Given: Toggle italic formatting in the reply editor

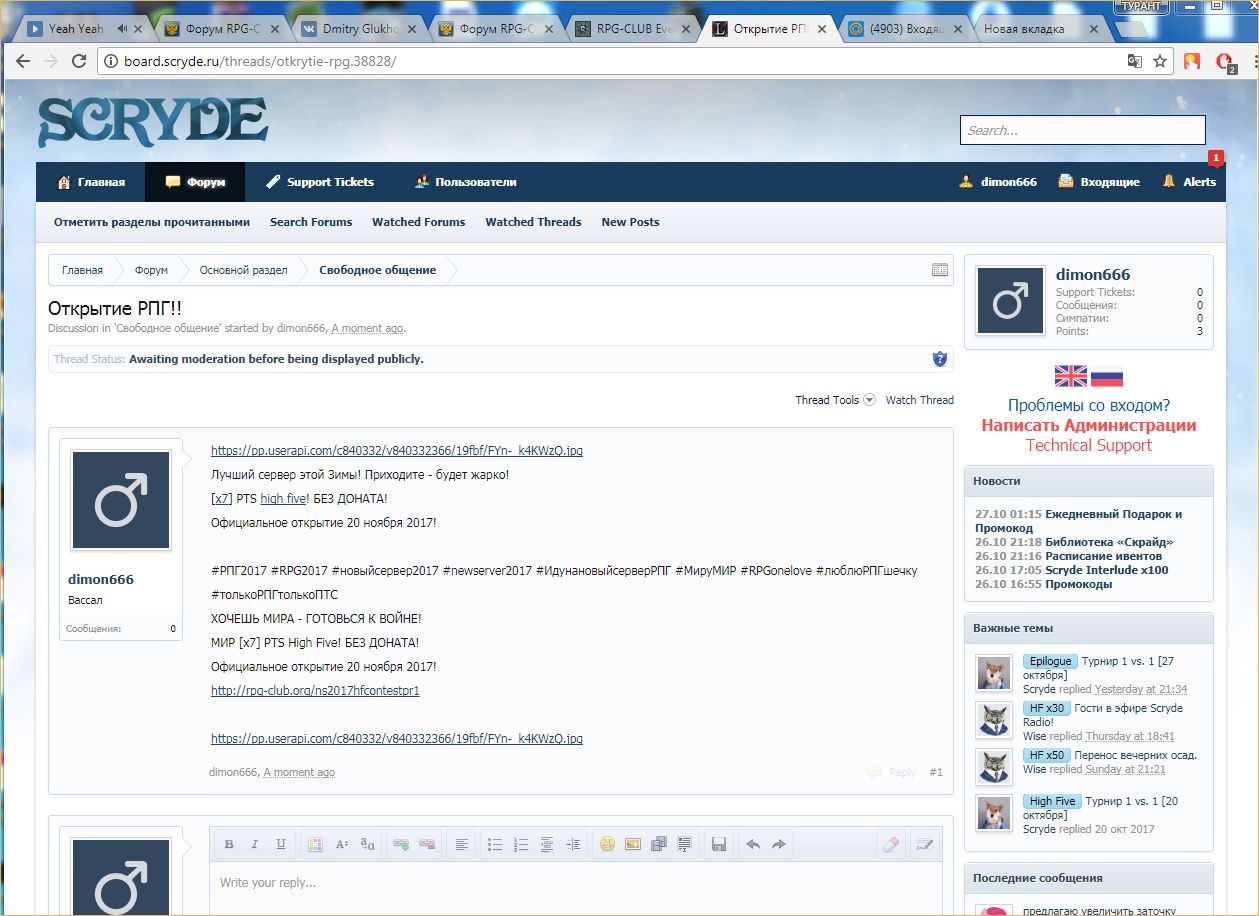Looking at the screenshot, I should 255,844.
